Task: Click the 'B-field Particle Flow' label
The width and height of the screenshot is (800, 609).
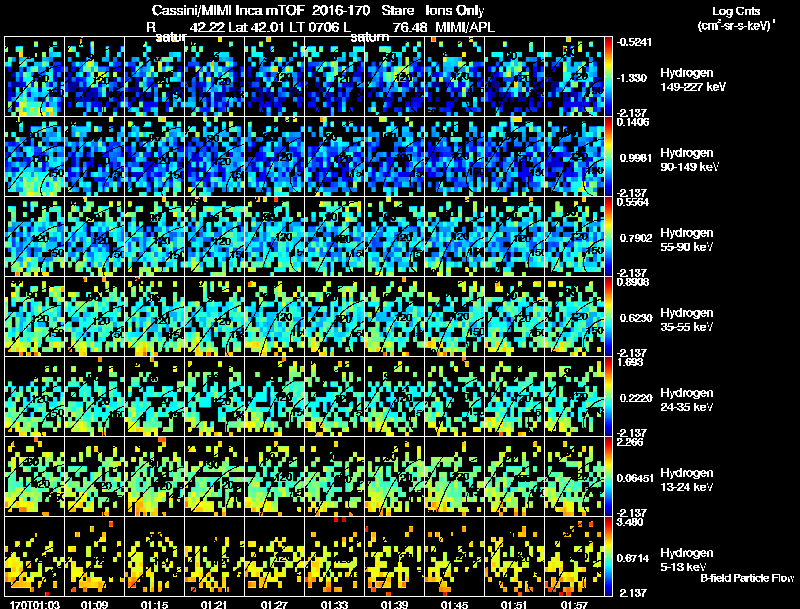Action: (747, 578)
